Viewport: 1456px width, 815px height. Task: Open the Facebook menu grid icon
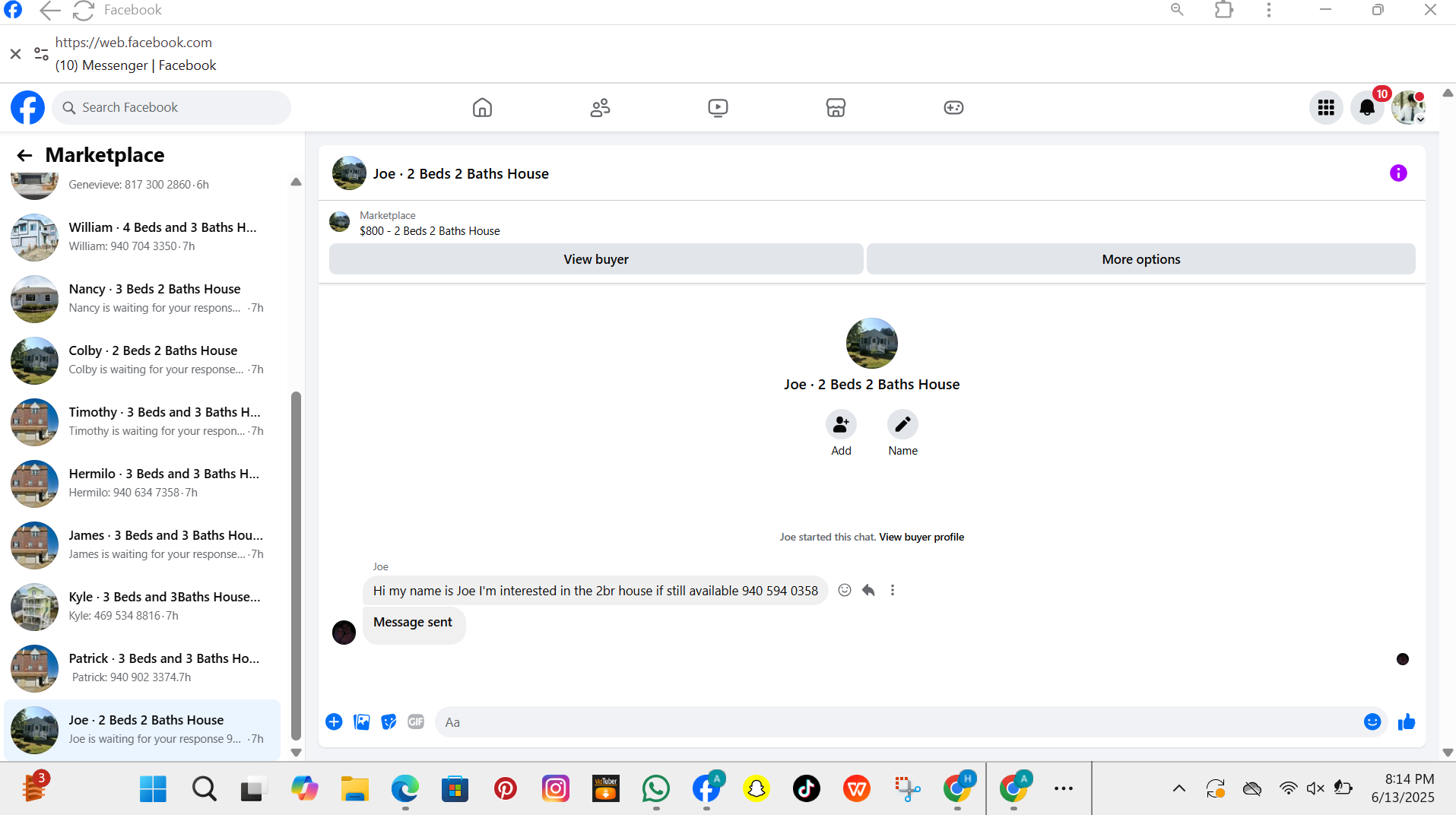pos(1326,107)
